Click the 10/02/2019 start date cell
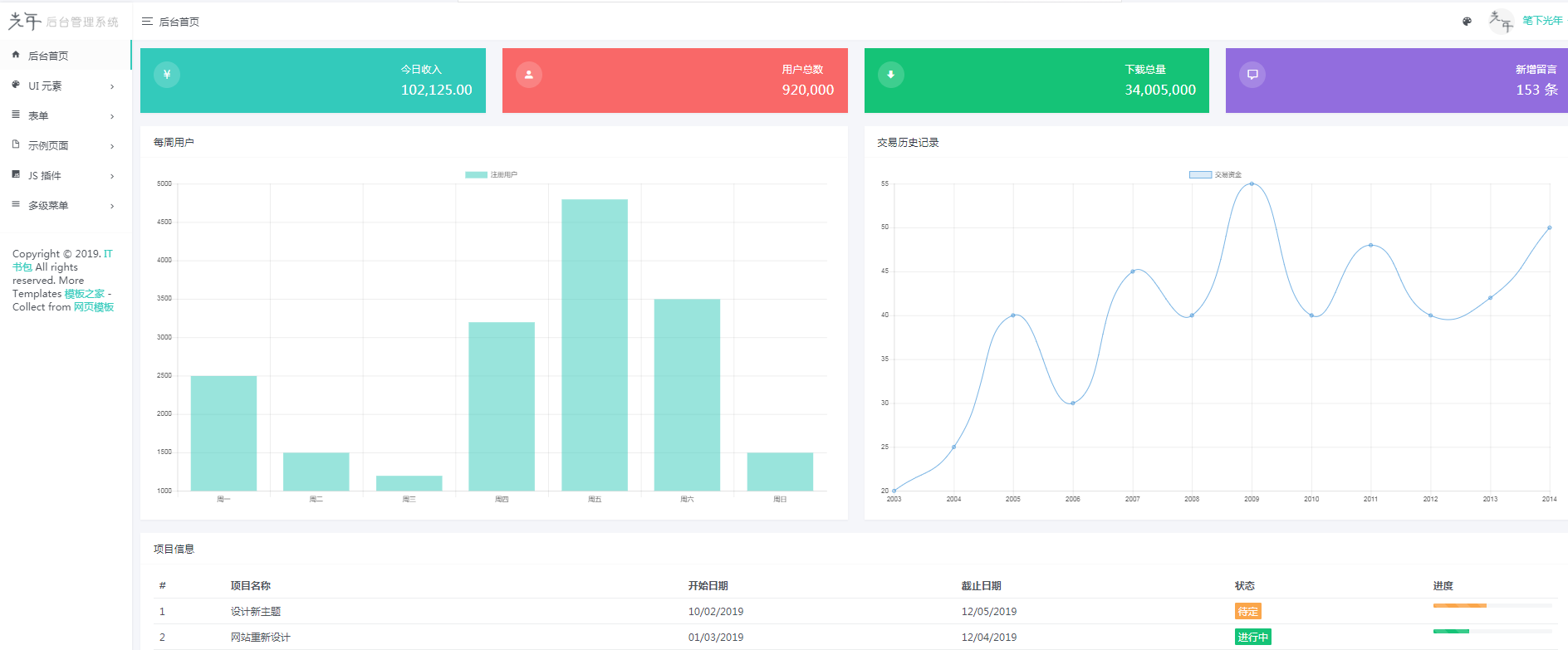The image size is (1568, 650). (716, 612)
